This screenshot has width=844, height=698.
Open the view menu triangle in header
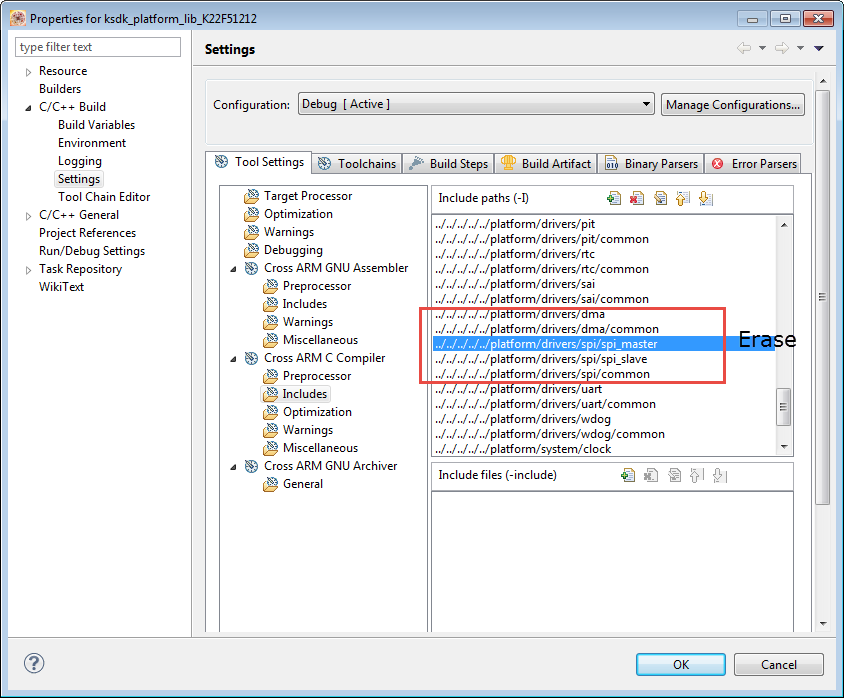[x=819, y=48]
